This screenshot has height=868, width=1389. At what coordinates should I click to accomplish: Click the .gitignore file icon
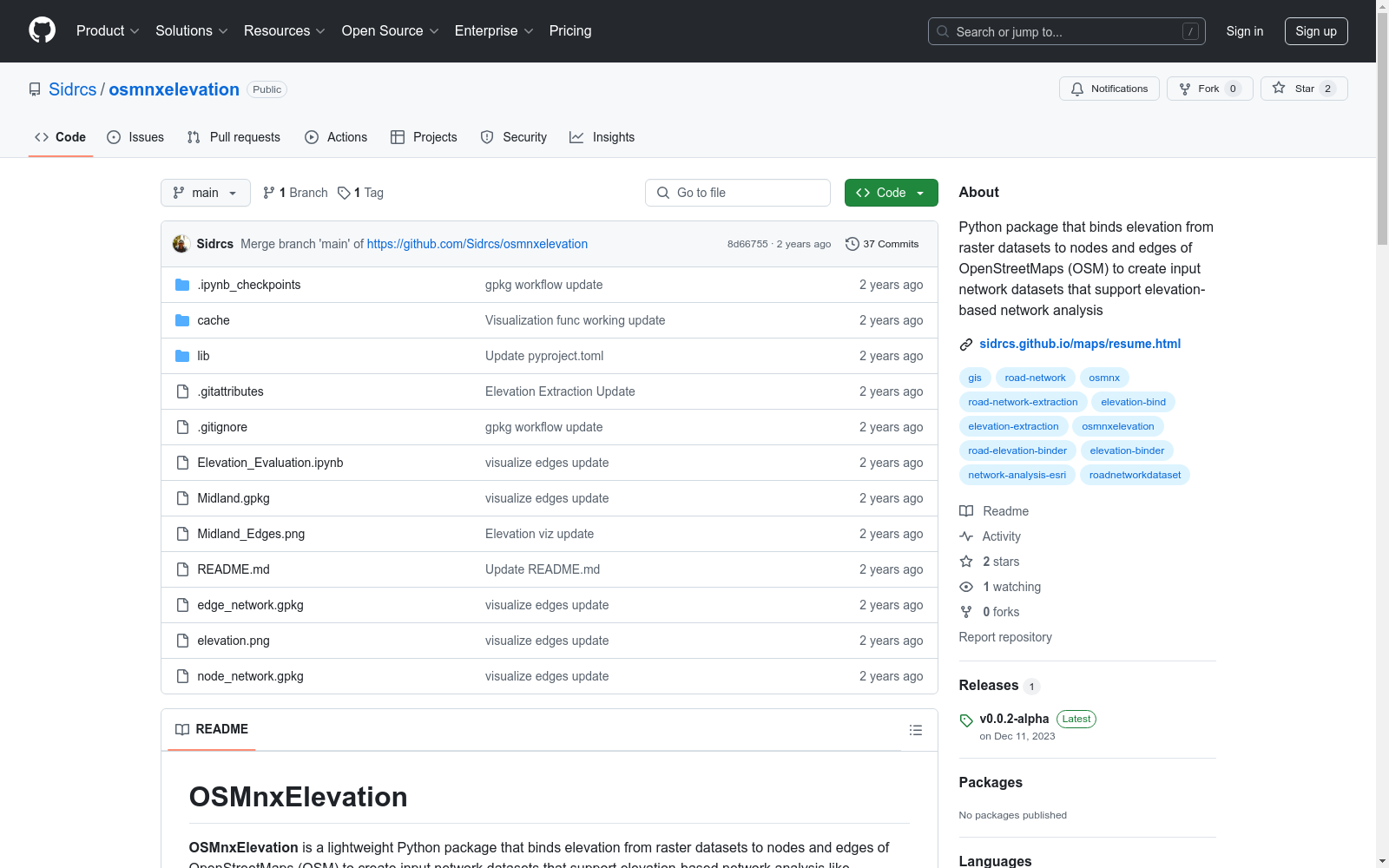pos(182,427)
